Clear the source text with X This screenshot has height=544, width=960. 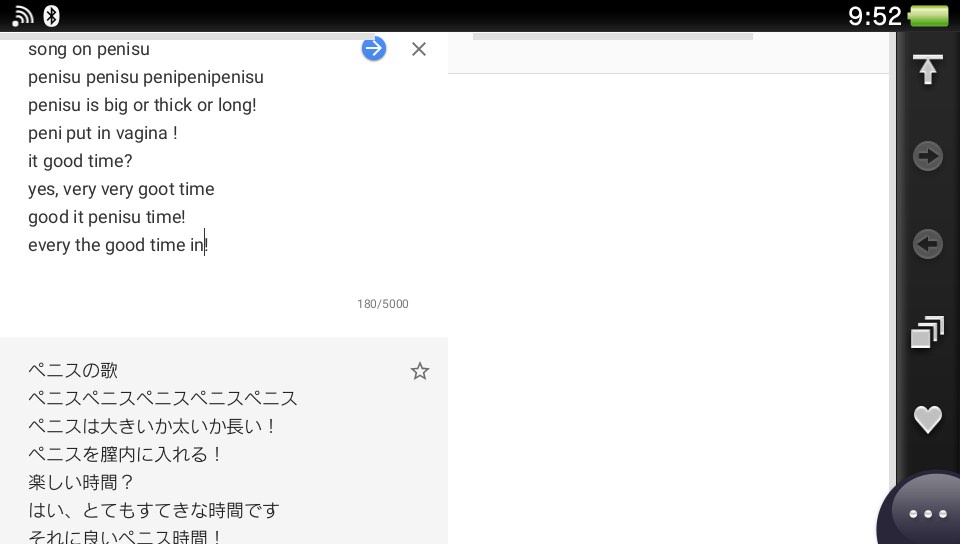pyautogui.click(x=419, y=49)
